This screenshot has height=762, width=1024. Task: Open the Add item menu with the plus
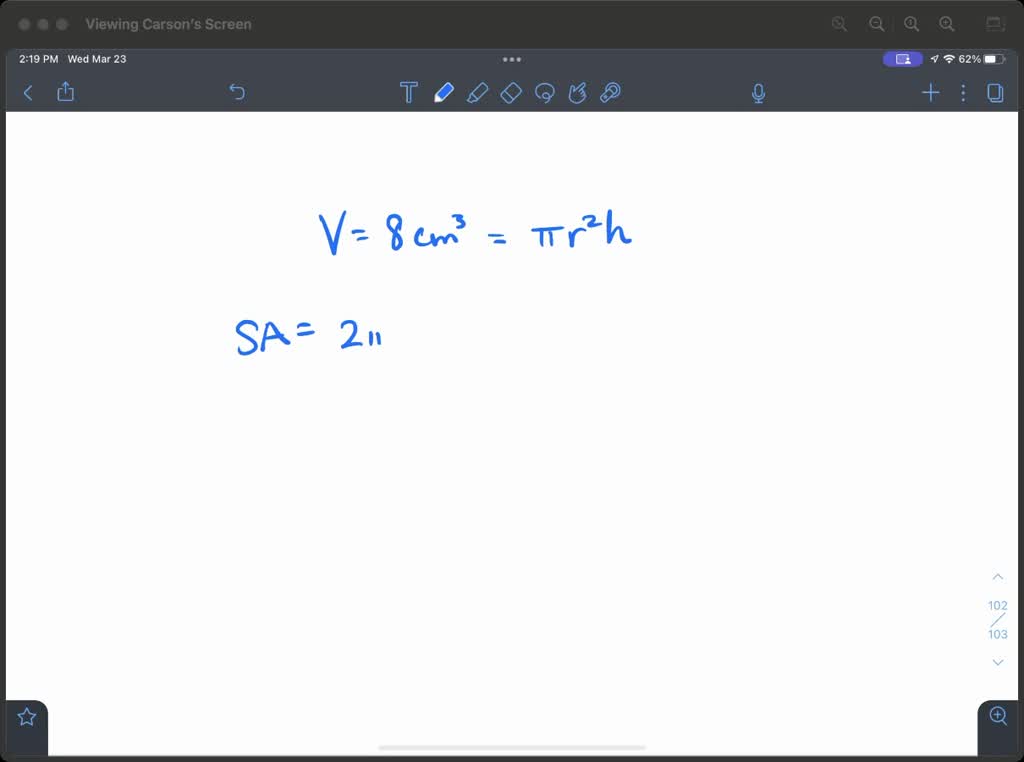(x=930, y=92)
